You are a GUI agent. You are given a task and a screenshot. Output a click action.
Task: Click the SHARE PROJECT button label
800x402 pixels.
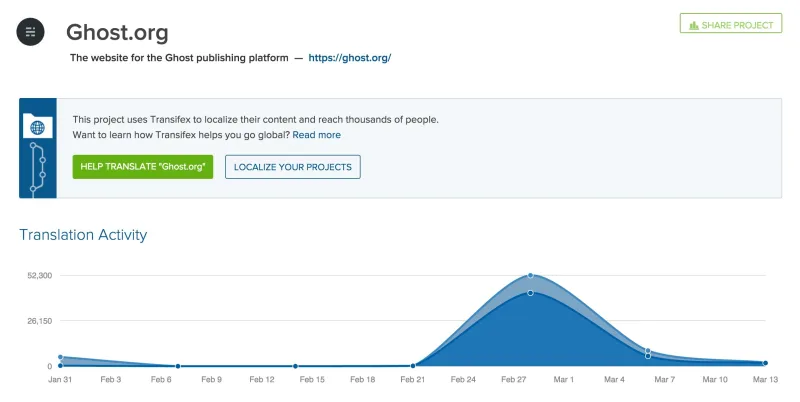point(738,25)
